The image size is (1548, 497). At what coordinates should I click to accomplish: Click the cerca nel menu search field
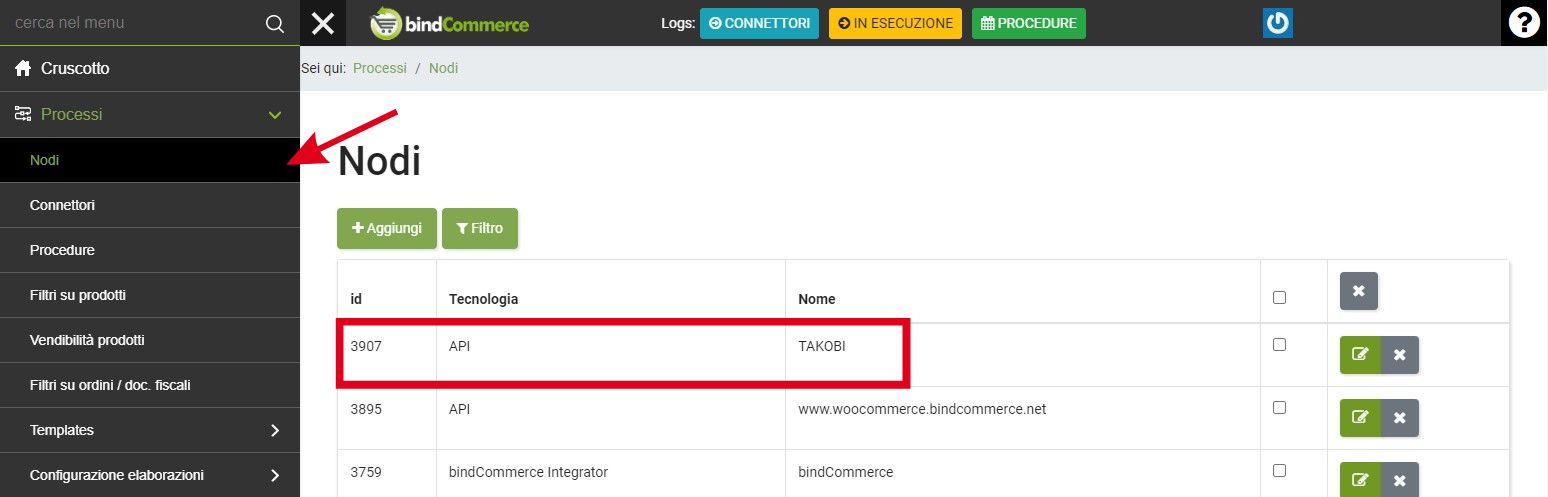pyautogui.click(x=130, y=23)
